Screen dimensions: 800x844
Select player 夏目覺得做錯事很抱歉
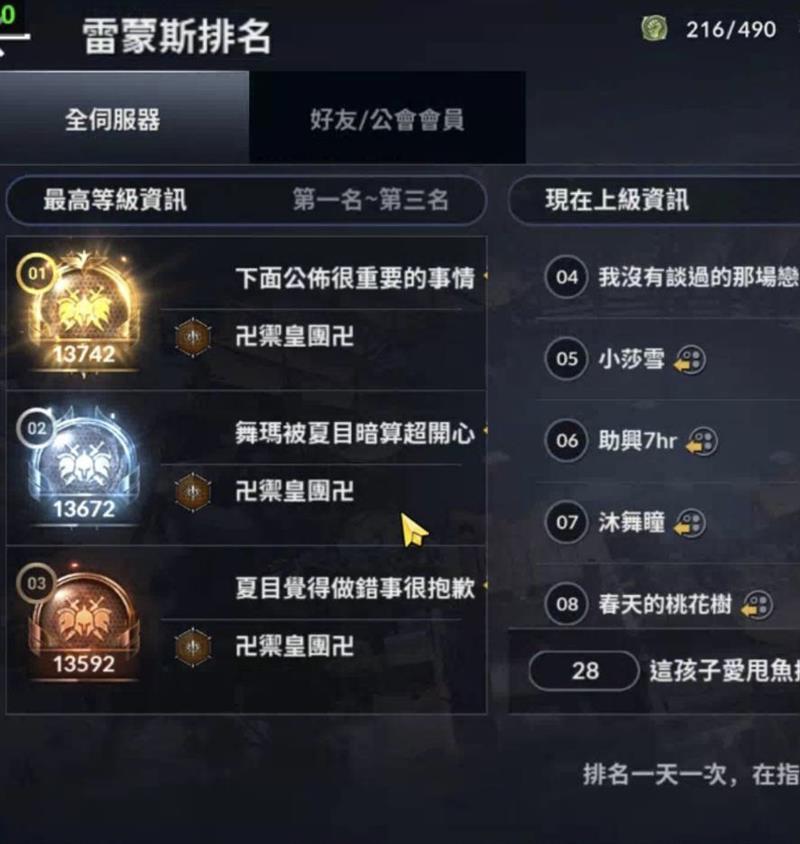click(x=355, y=588)
